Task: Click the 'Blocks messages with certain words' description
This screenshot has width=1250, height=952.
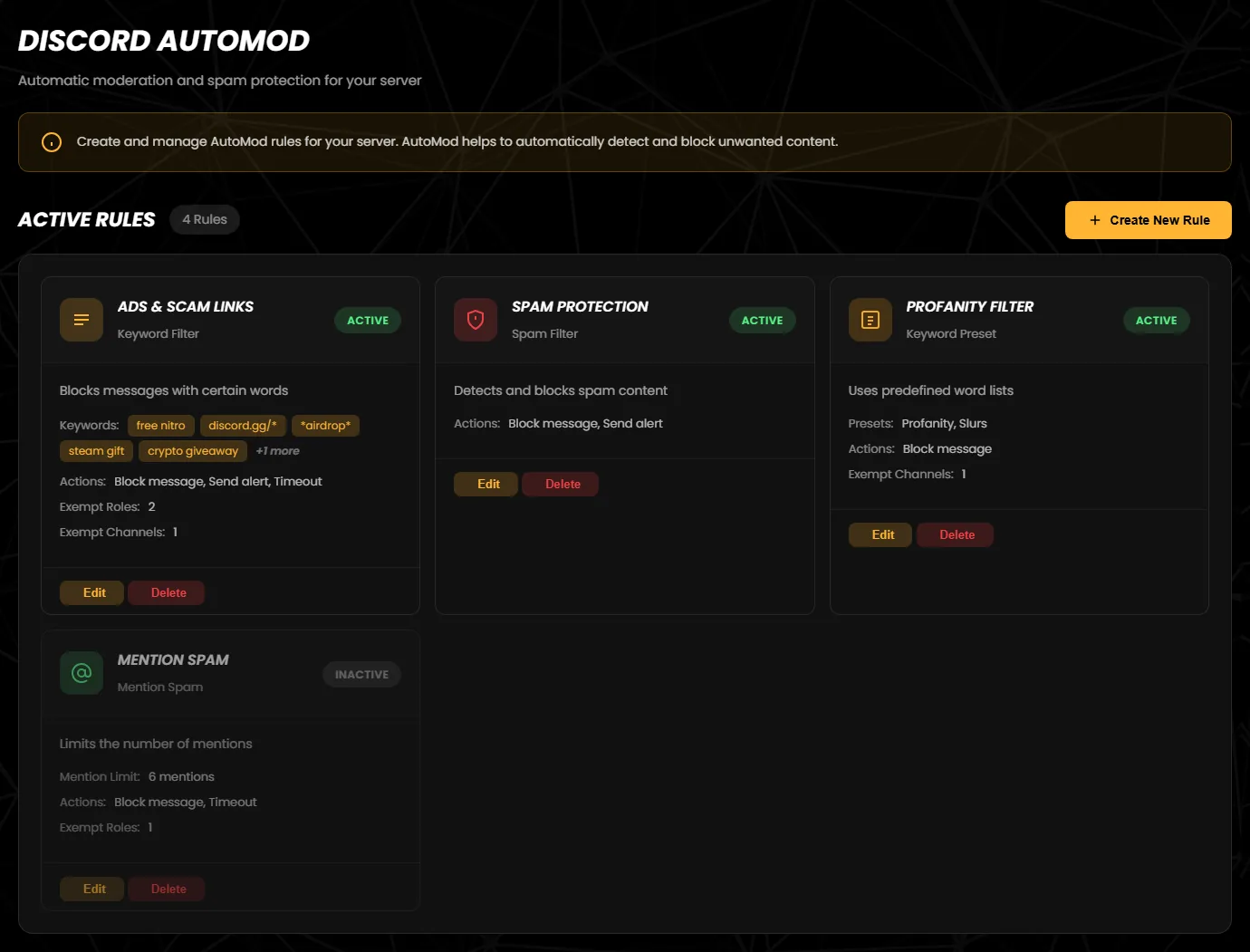Action: point(174,390)
